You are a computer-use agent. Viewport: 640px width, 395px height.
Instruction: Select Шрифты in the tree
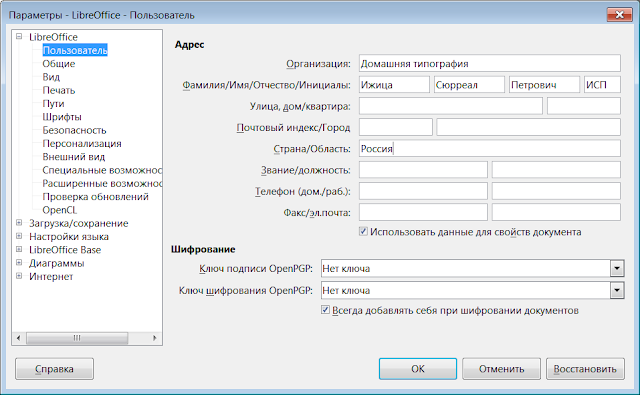coord(62,117)
